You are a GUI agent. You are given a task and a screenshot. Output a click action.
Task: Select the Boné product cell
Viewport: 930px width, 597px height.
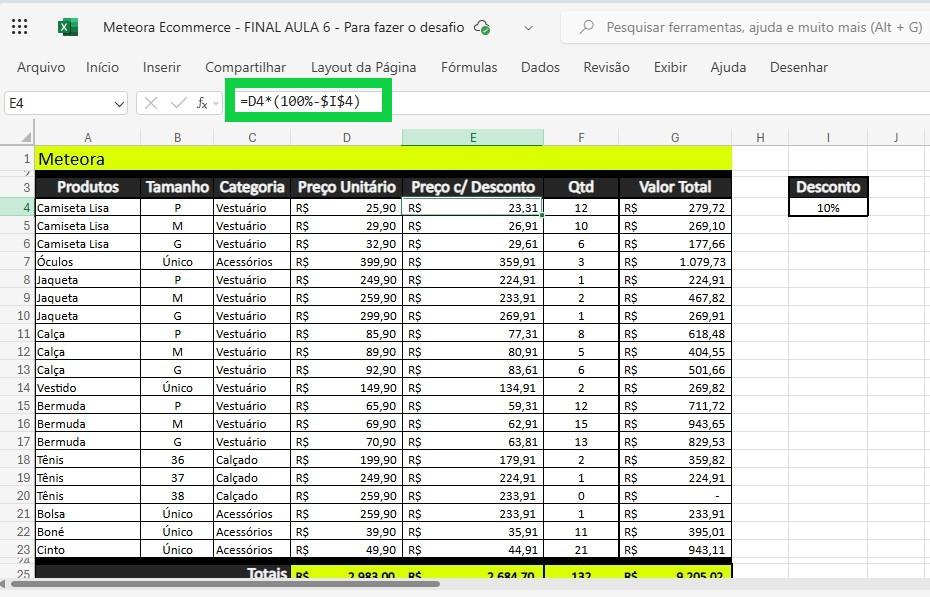pos(88,532)
